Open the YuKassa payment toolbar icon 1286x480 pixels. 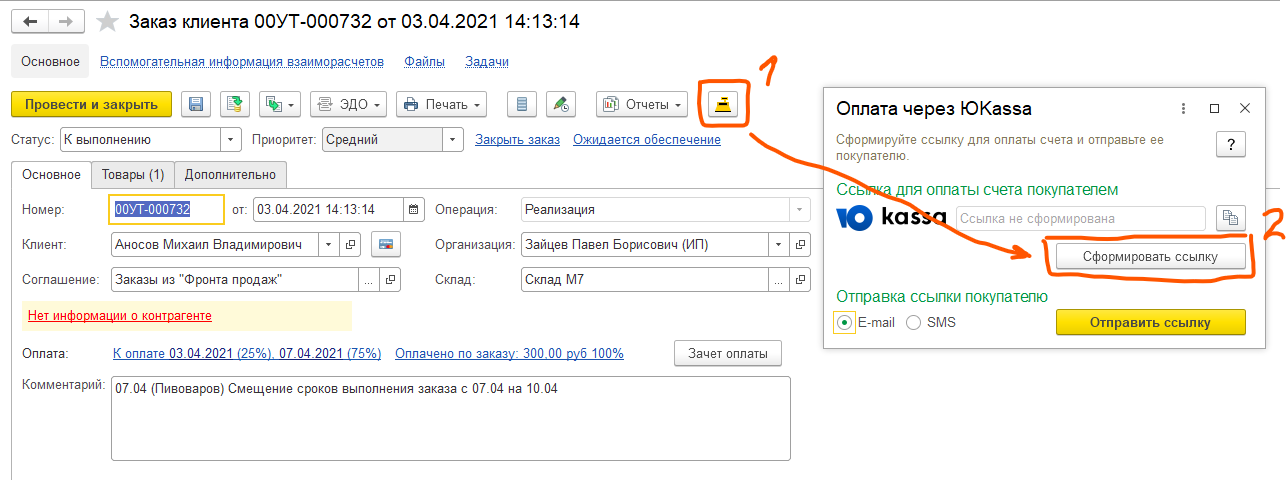pyautogui.click(x=722, y=104)
